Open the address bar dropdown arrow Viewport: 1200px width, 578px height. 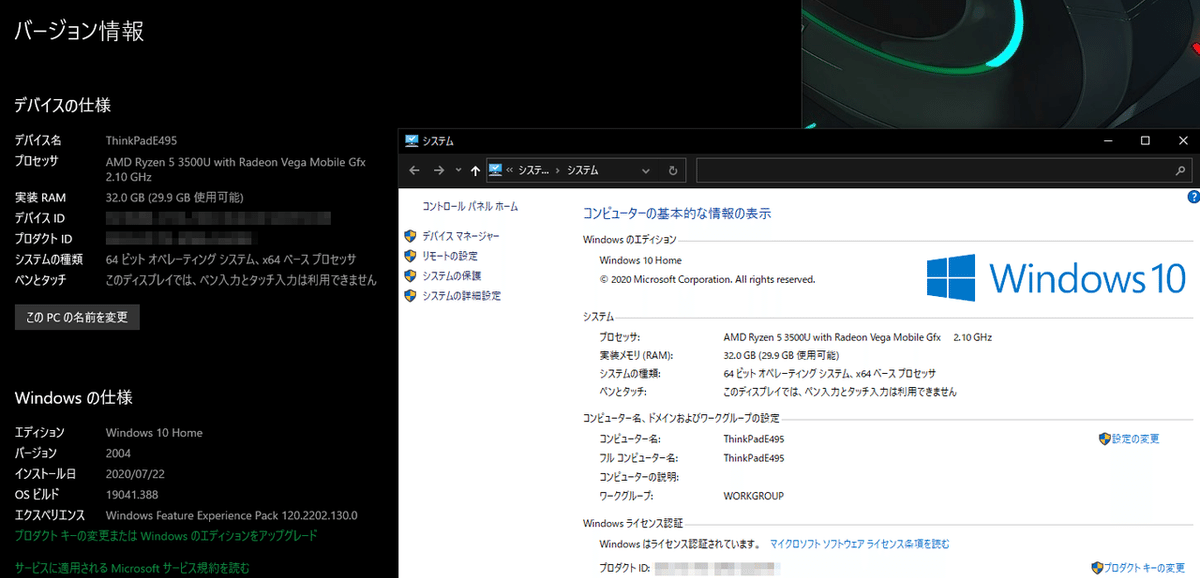click(645, 170)
